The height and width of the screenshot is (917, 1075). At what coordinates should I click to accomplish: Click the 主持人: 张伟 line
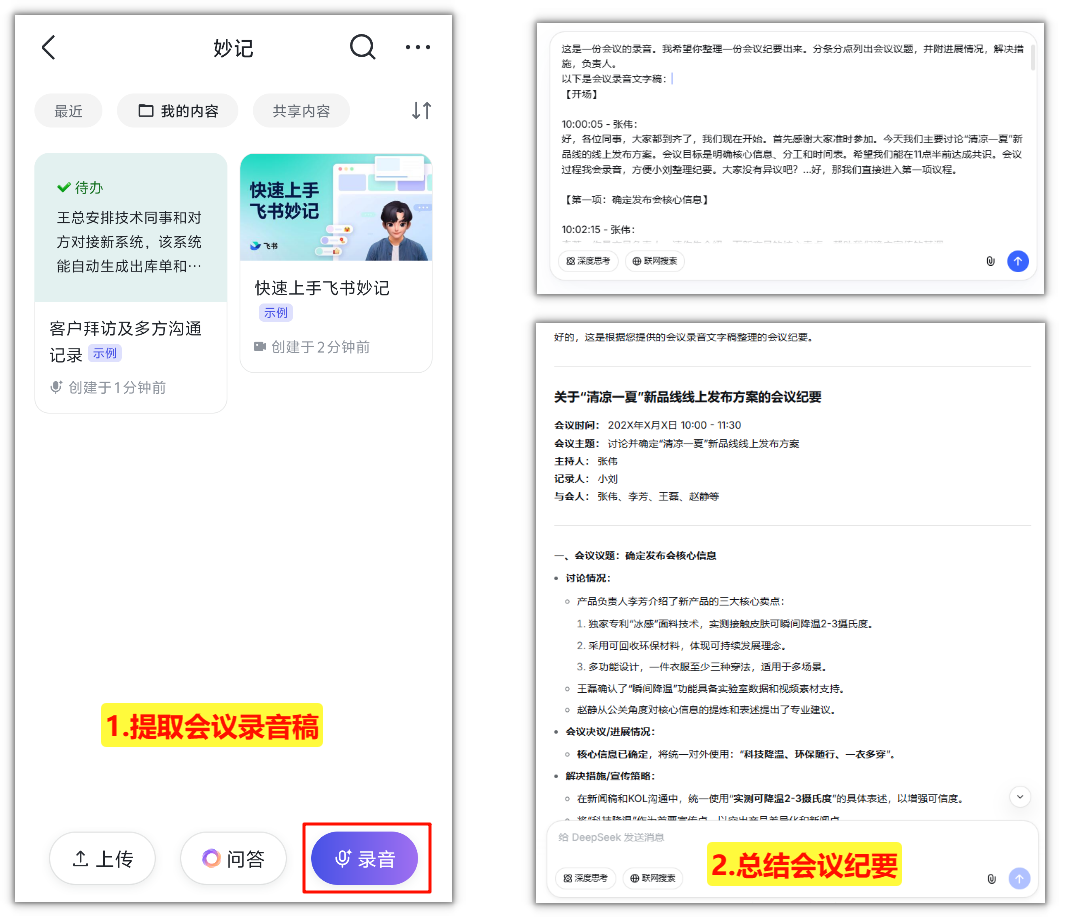click(586, 461)
